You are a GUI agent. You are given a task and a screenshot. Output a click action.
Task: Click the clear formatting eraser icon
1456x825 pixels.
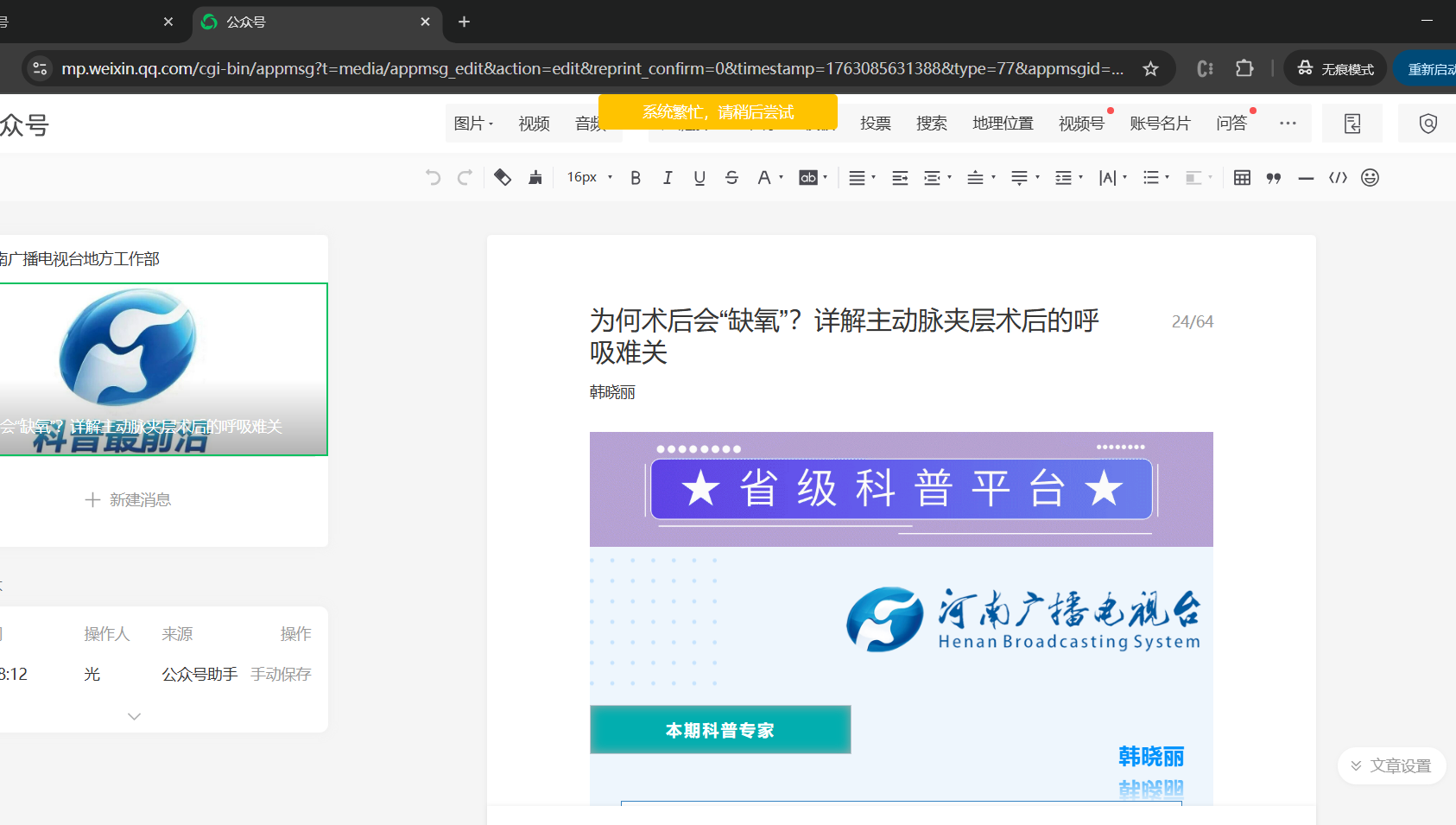pos(503,178)
